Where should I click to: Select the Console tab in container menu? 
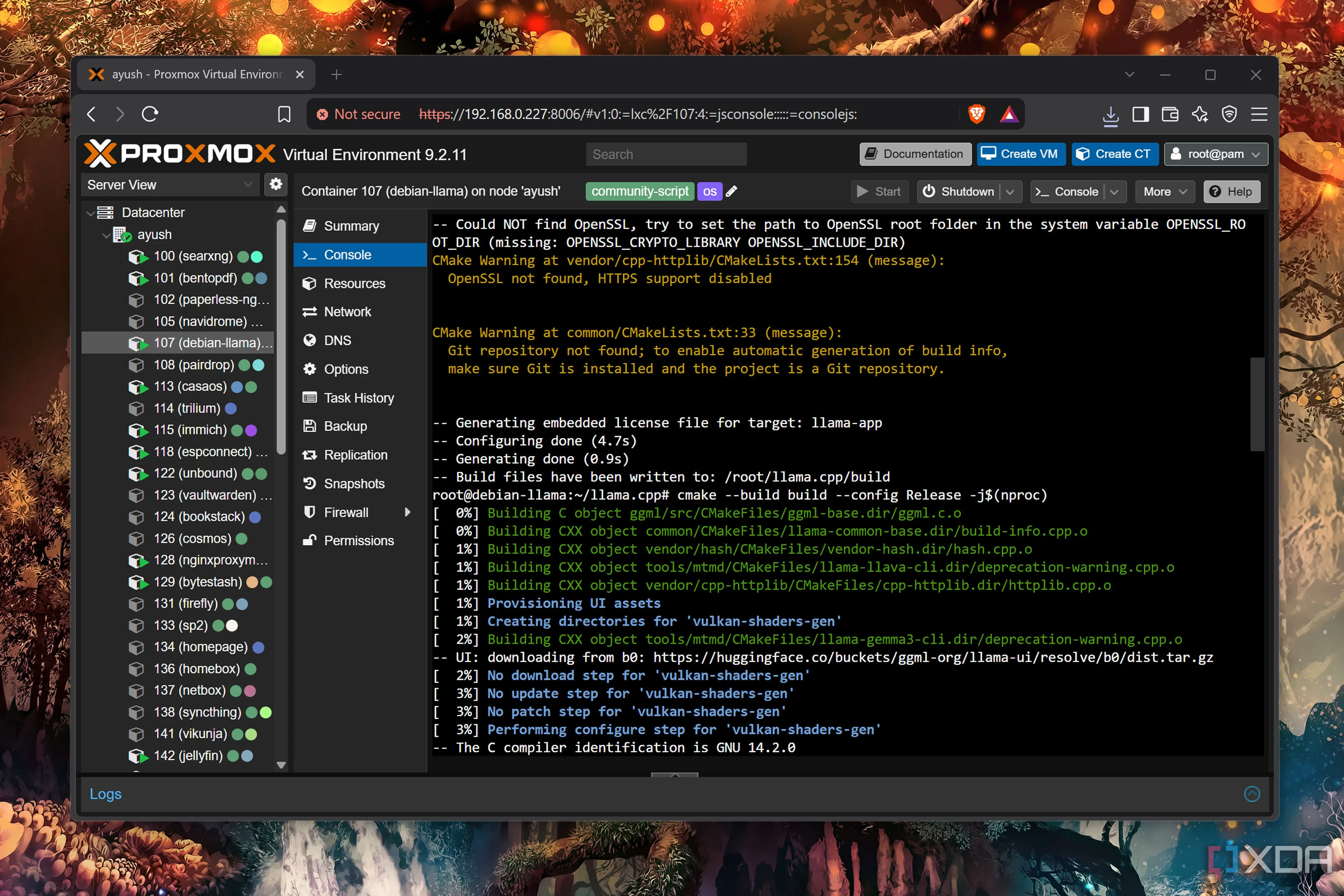[x=360, y=255]
